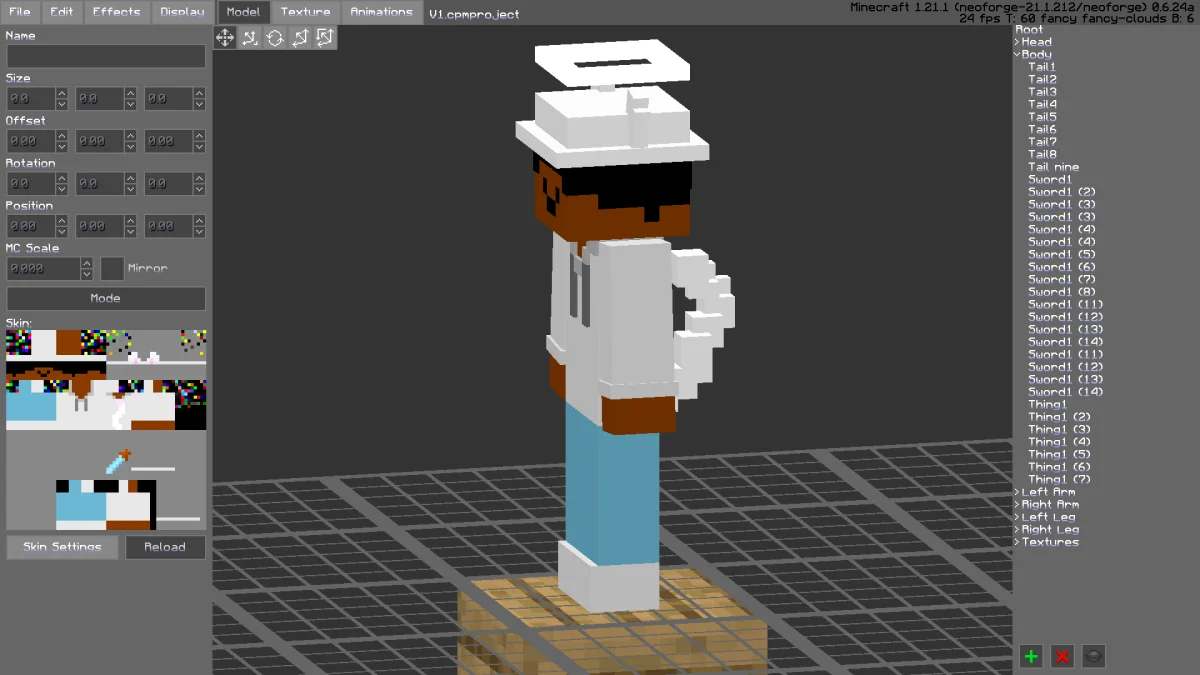Screen dimensions: 1200x675
Task: Select the axis tool with box outline
Action: [325, 37]
